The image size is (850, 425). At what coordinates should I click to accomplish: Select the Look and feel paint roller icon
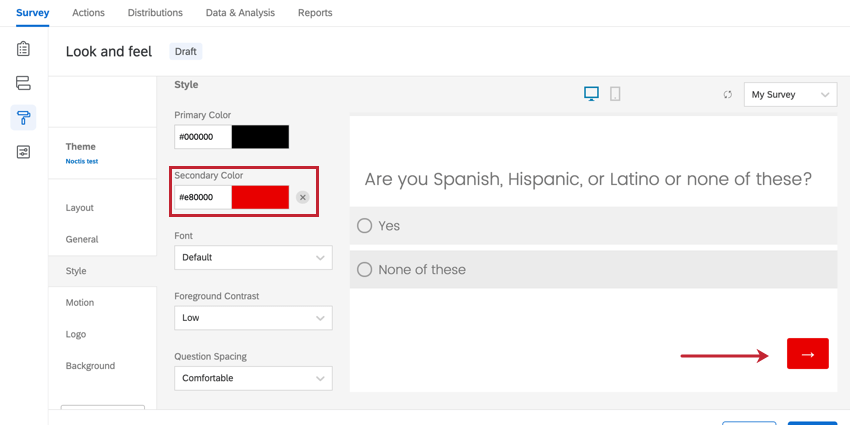[23, 117]
